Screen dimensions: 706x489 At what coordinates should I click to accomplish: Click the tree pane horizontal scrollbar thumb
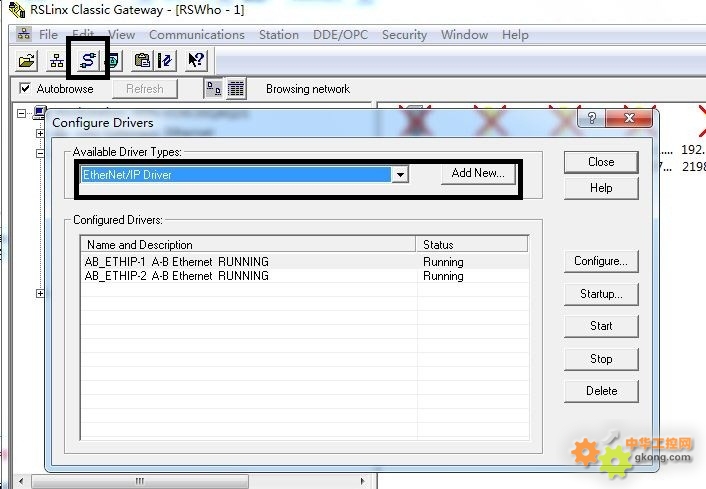[x=139, y=481]
